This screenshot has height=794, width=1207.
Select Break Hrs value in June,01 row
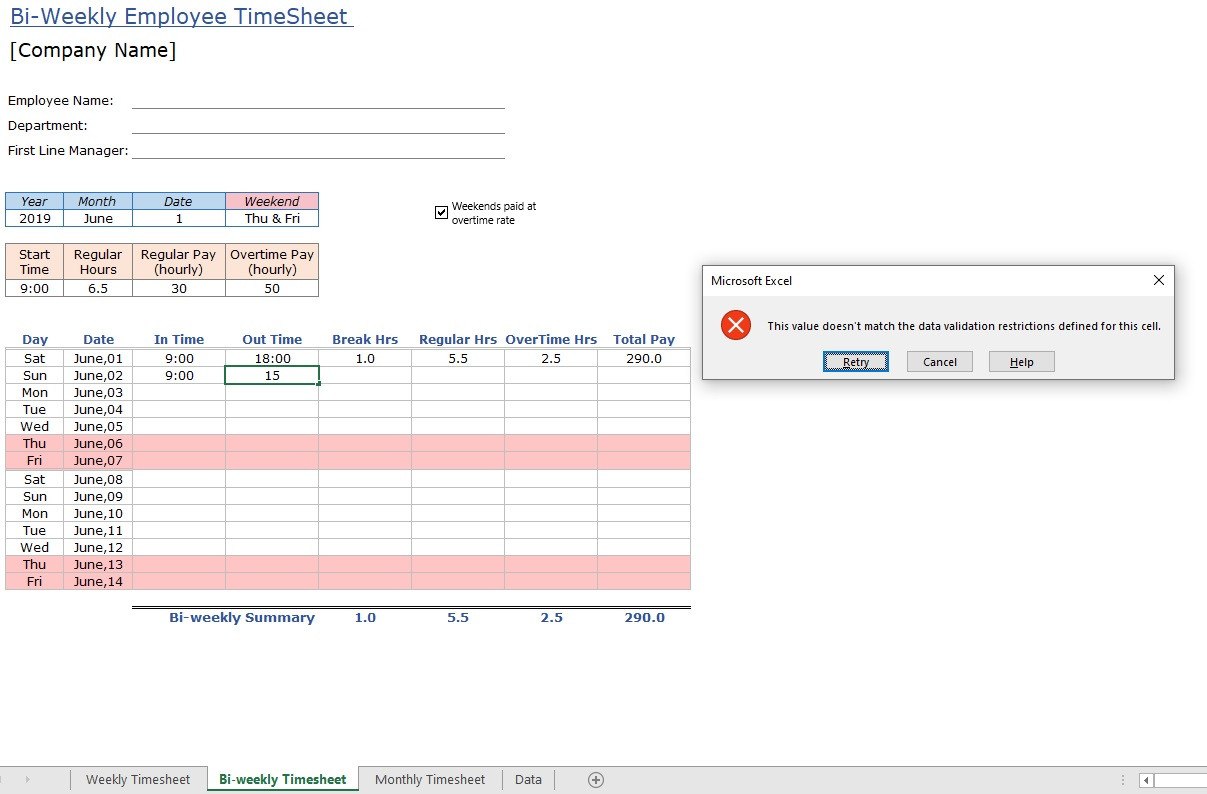[x=365, y=358]
